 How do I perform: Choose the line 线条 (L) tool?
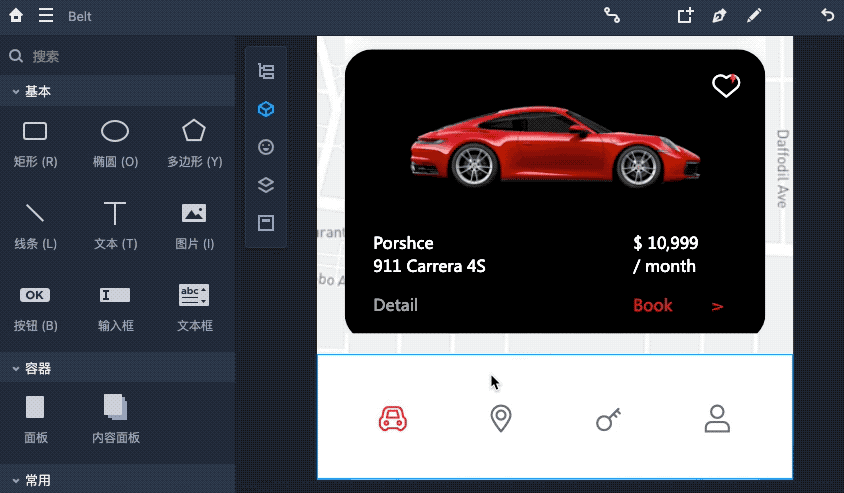tap(35, 226)
